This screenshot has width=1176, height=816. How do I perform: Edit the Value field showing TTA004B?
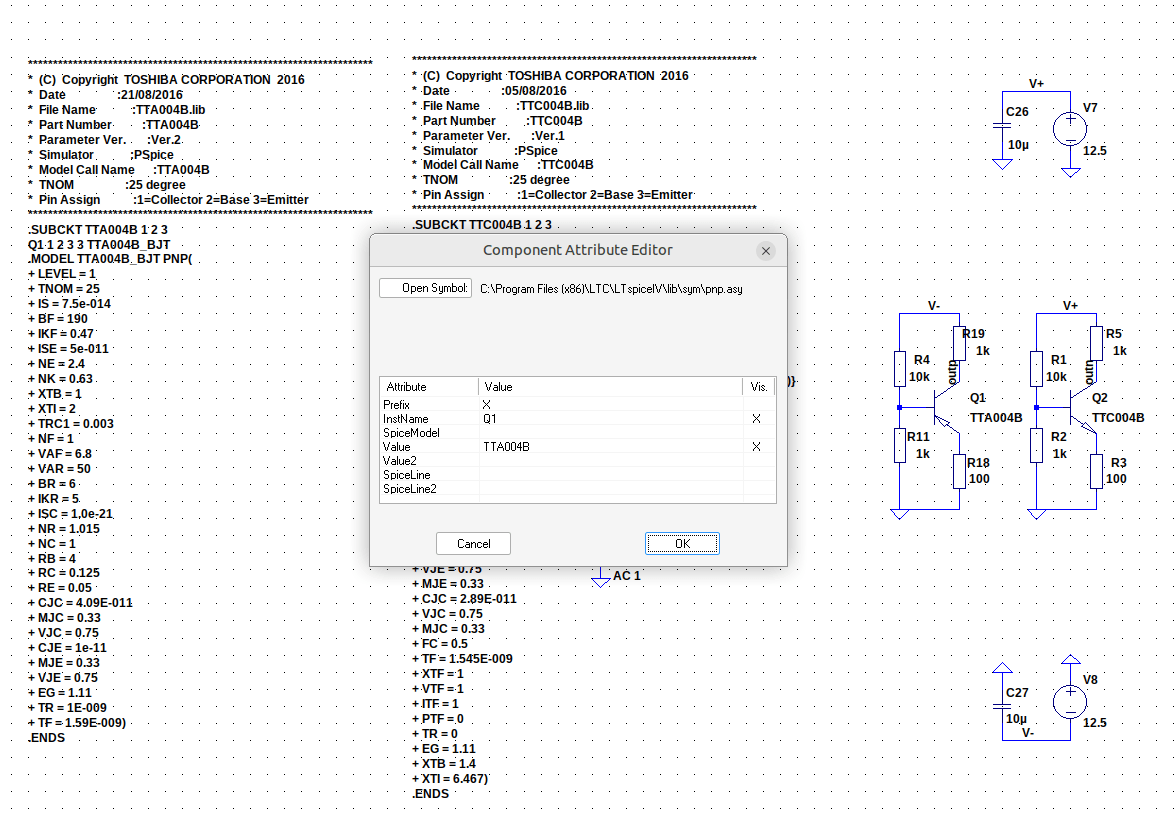tap(610, 446)
